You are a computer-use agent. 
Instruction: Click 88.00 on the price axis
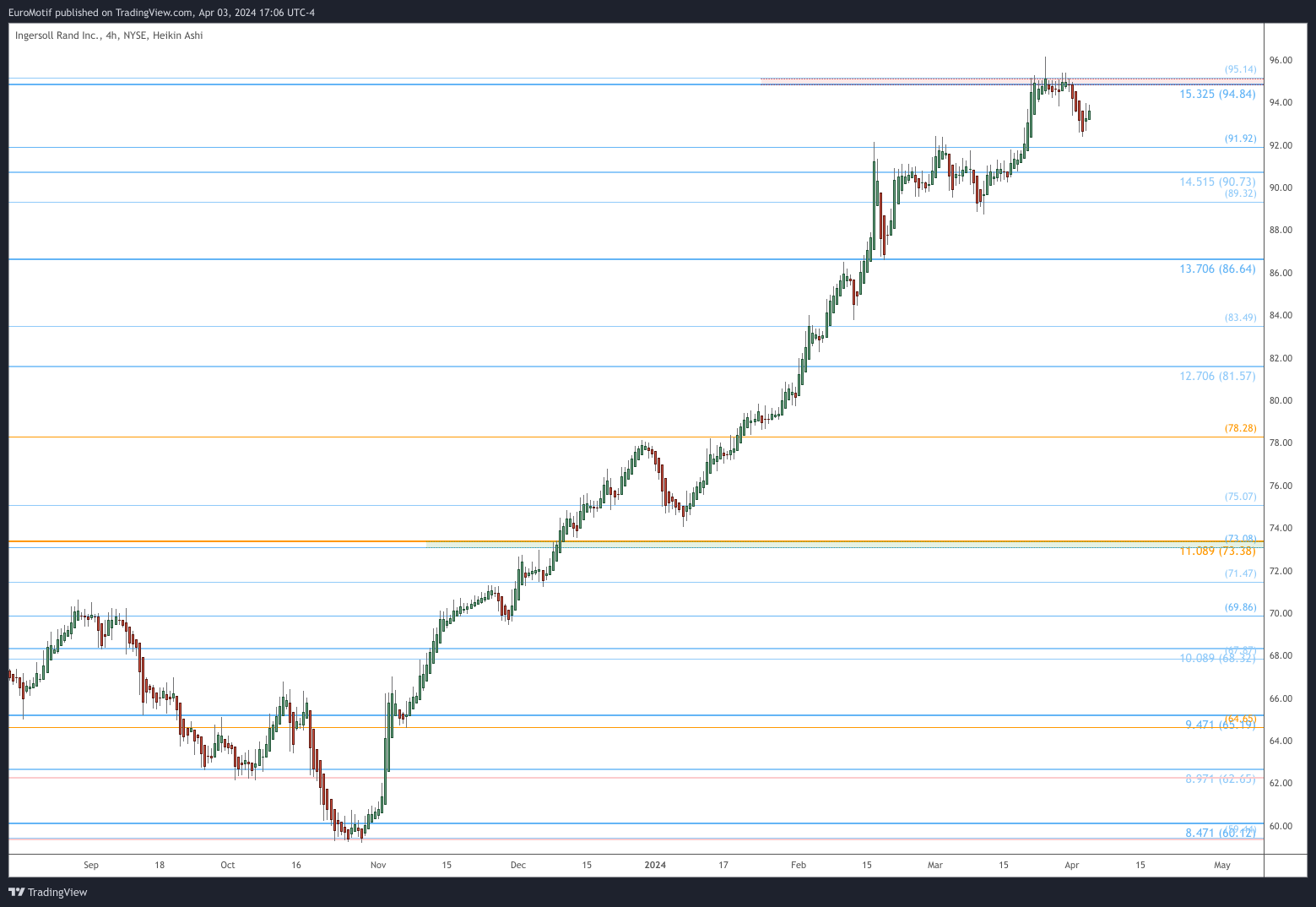click(x=1281, y=230)
